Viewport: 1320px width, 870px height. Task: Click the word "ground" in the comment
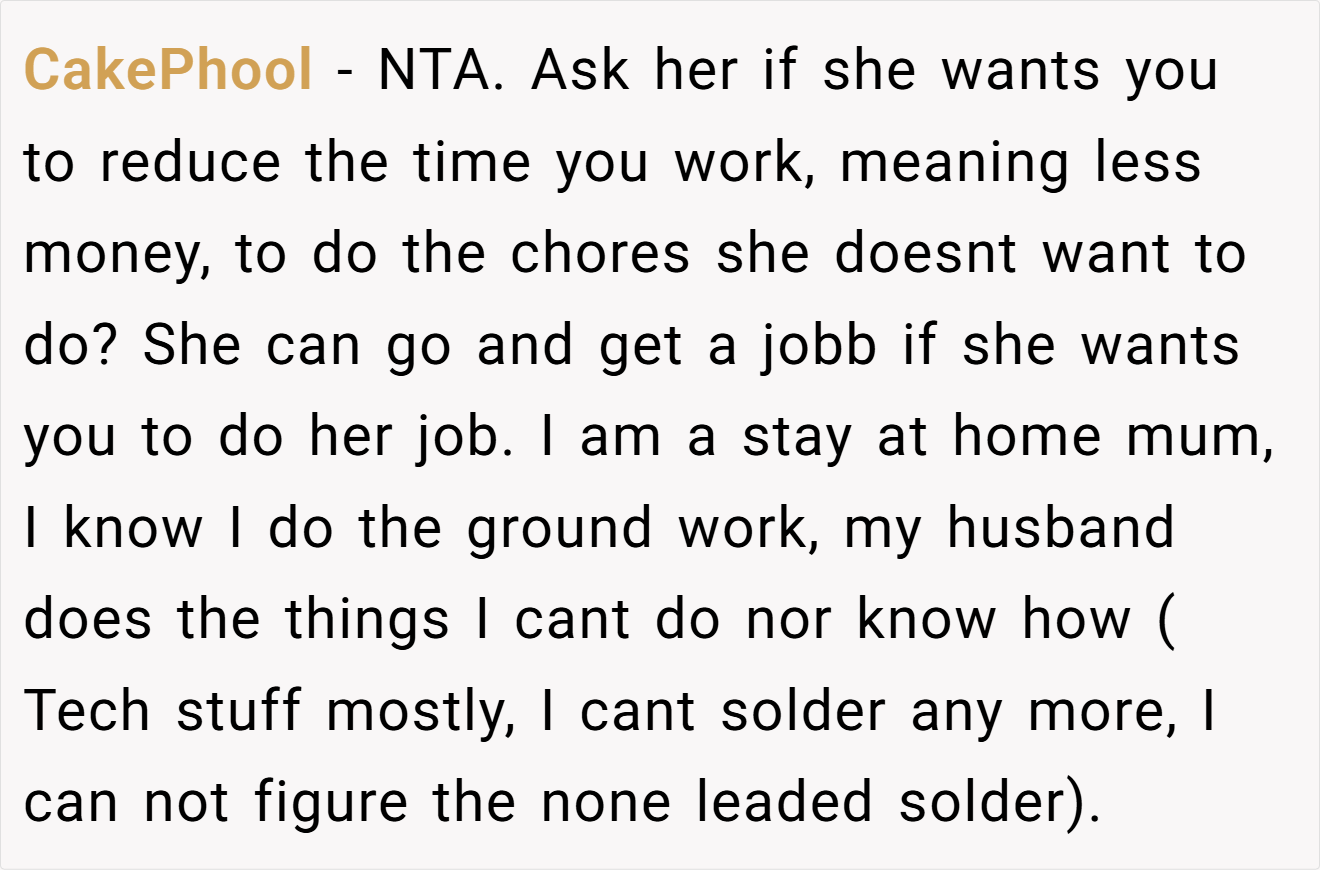(x=560, y=531)
